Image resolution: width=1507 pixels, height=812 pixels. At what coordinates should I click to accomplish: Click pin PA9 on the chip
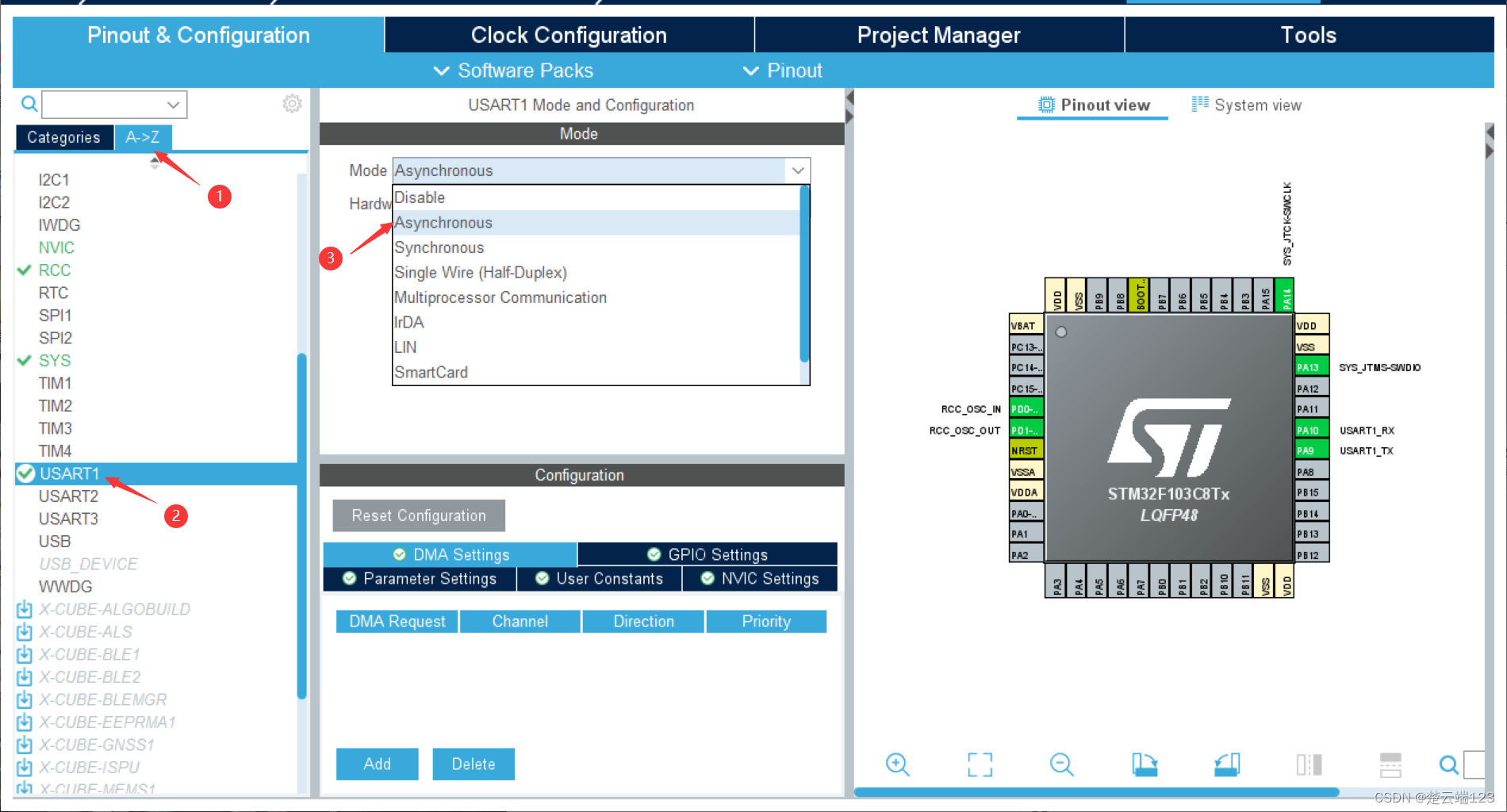[1311, 450]
